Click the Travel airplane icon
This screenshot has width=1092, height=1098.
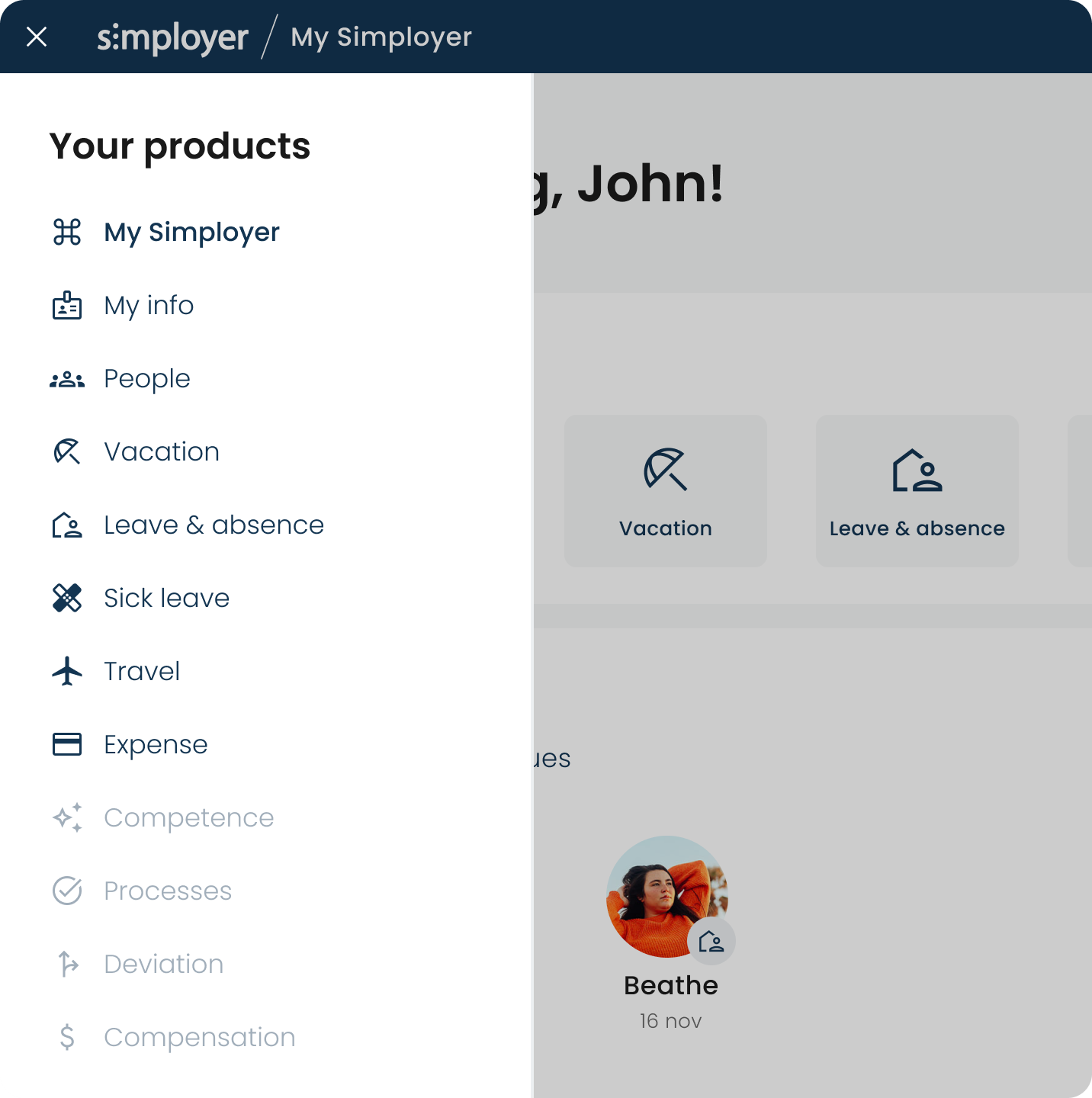click(x=67, y=671)
